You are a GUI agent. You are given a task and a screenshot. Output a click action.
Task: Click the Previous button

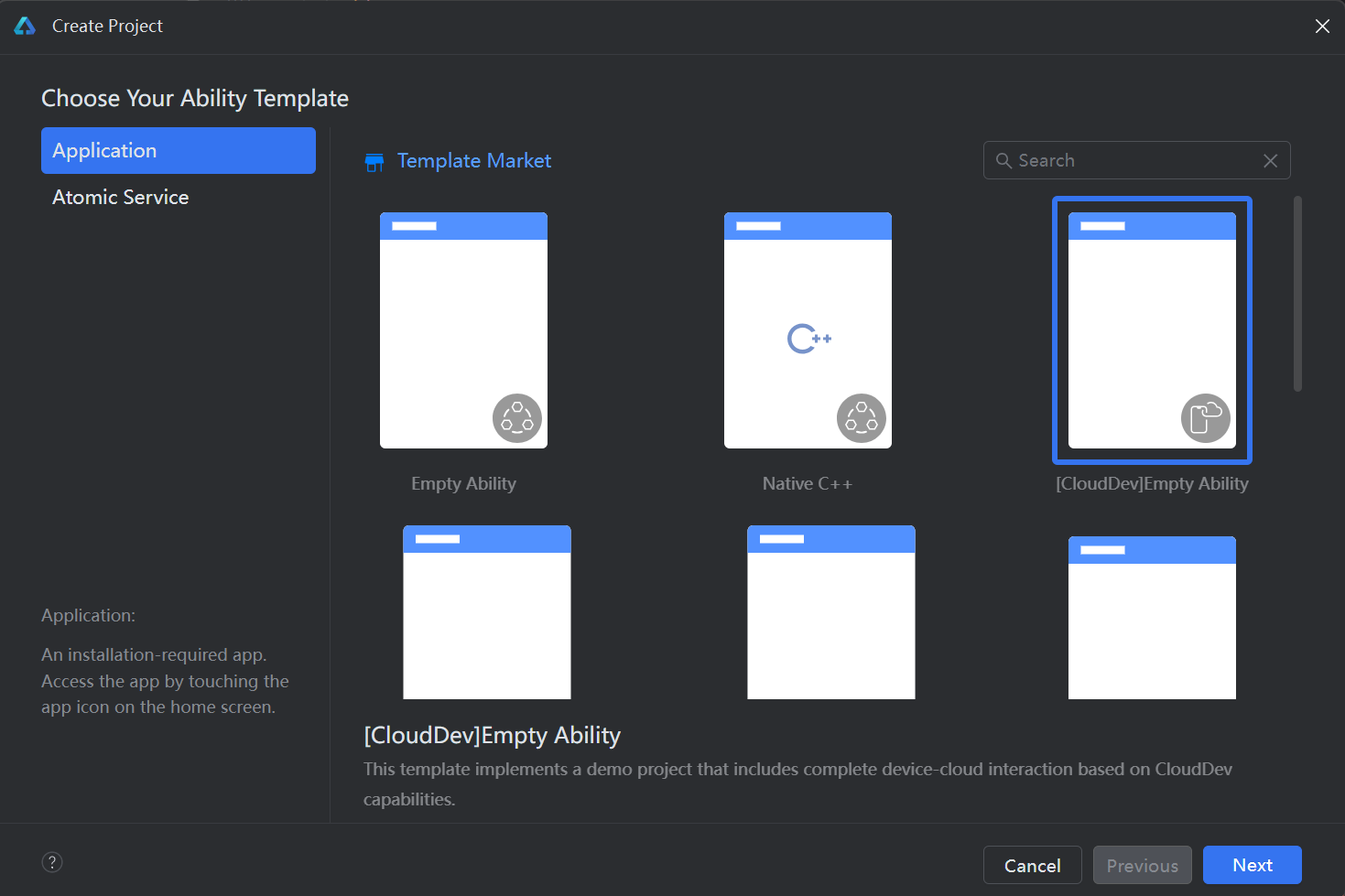coord(1143,865)
